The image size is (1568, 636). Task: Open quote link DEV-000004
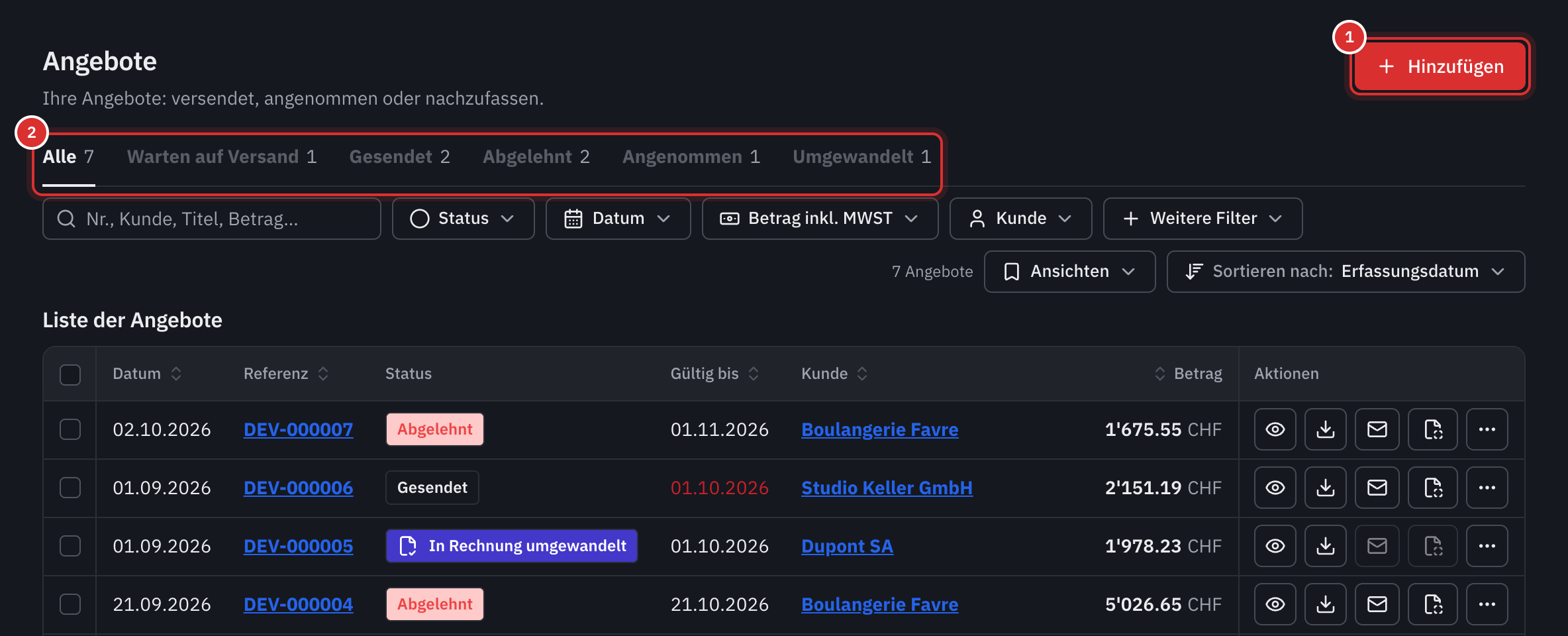298,604
